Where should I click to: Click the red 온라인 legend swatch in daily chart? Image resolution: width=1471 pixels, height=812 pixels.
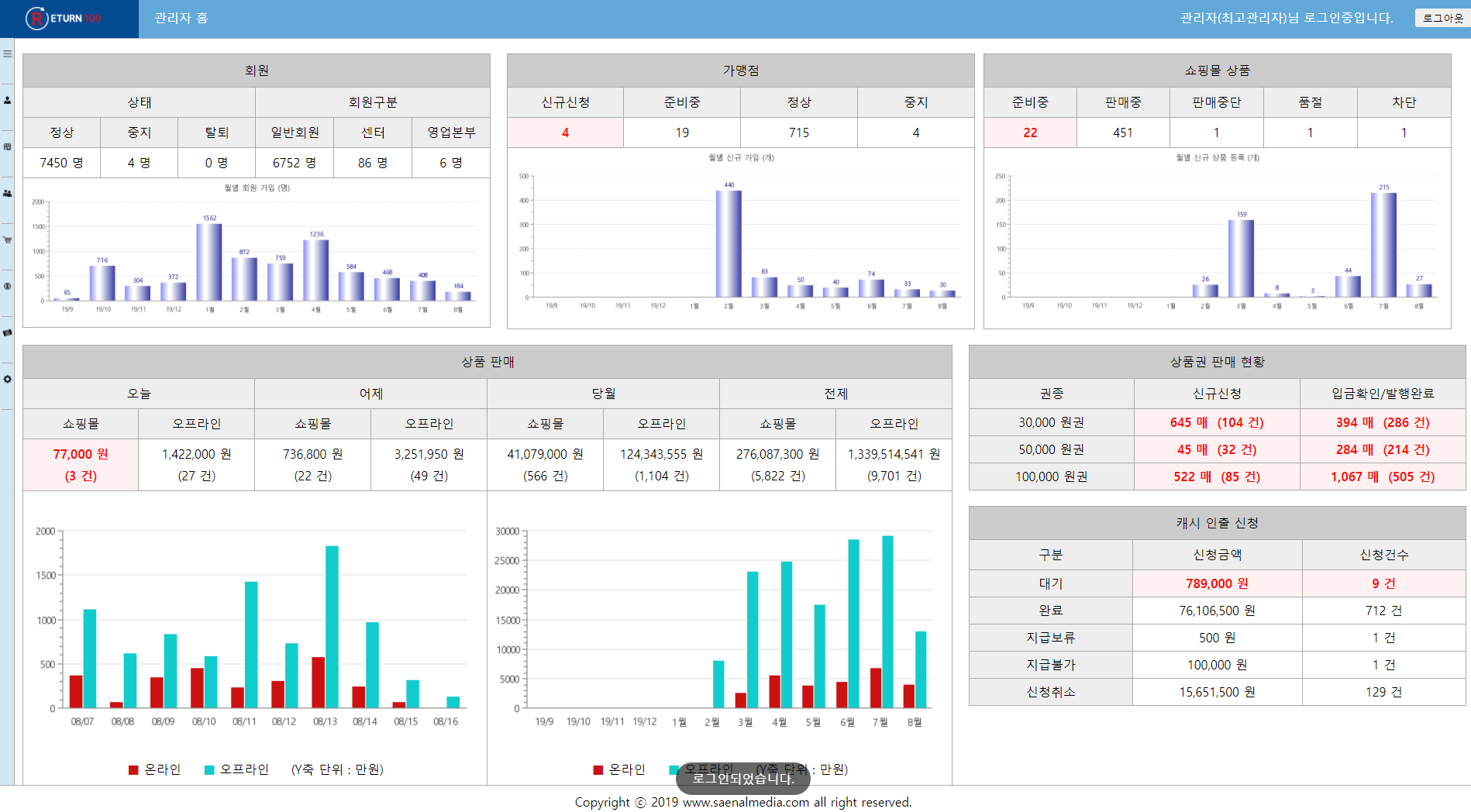[x=133, y=769]
